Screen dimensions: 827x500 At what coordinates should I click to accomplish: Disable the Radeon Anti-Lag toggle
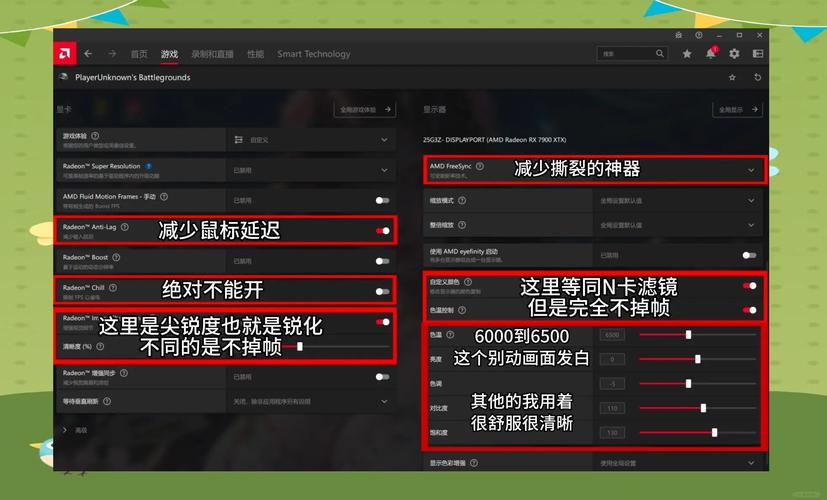382,231
